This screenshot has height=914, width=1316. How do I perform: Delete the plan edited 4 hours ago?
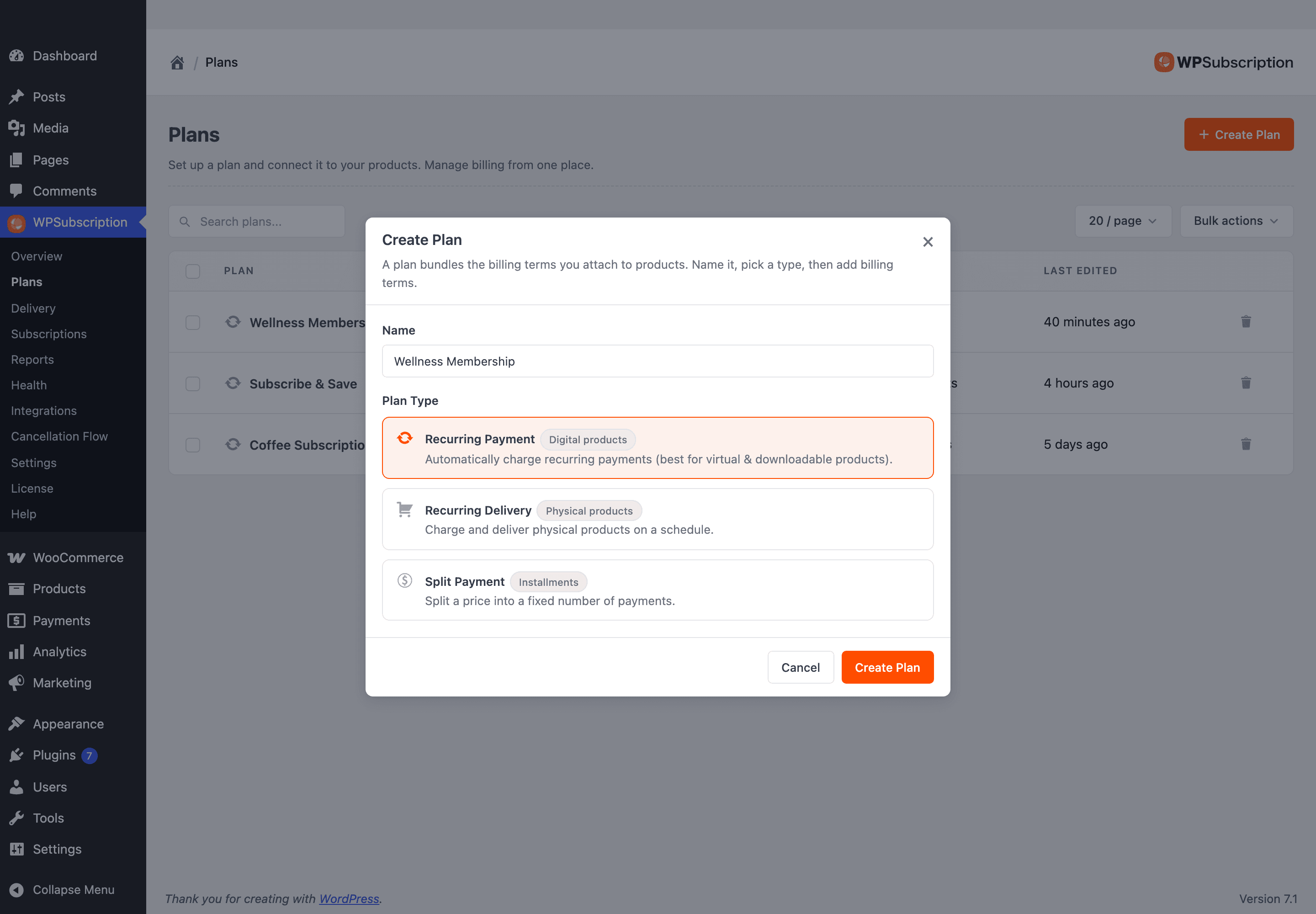point(1246,383)
